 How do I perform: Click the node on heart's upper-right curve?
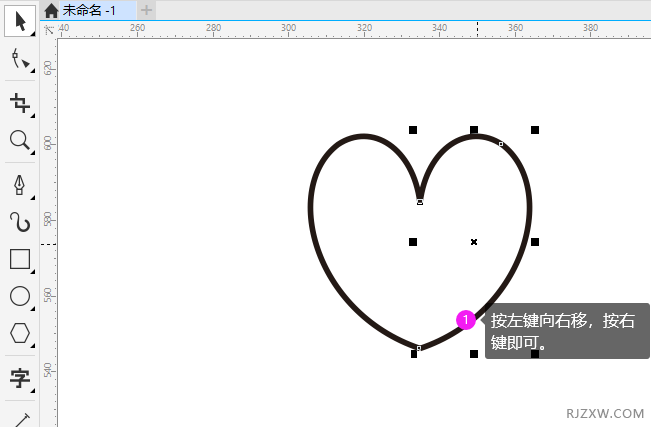point(501,144)
